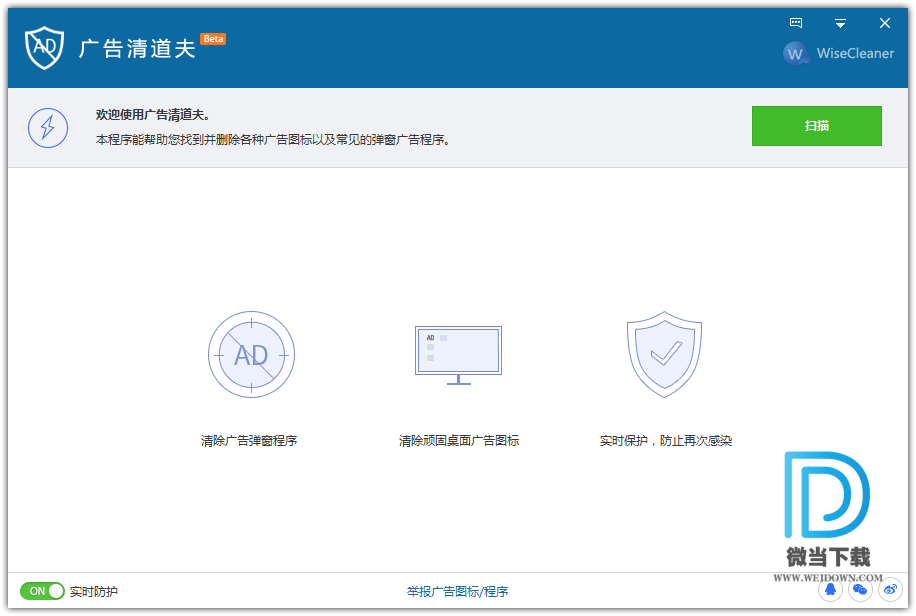Select the 实时保护，防止再次感染 label

click(666, 441)
